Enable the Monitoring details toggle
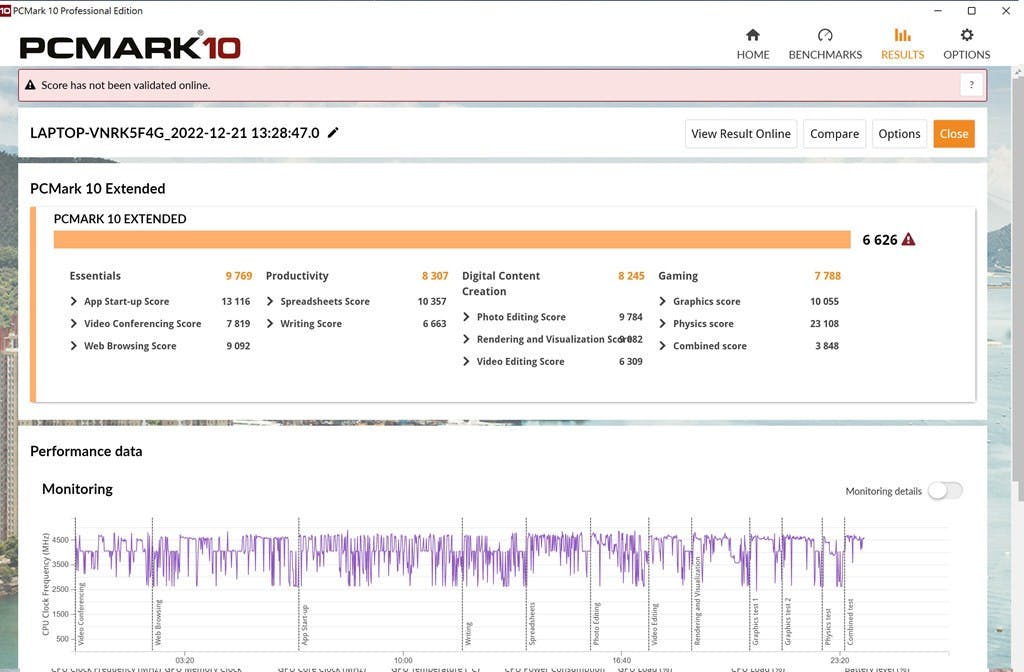1024x672 pixels. 944,490
